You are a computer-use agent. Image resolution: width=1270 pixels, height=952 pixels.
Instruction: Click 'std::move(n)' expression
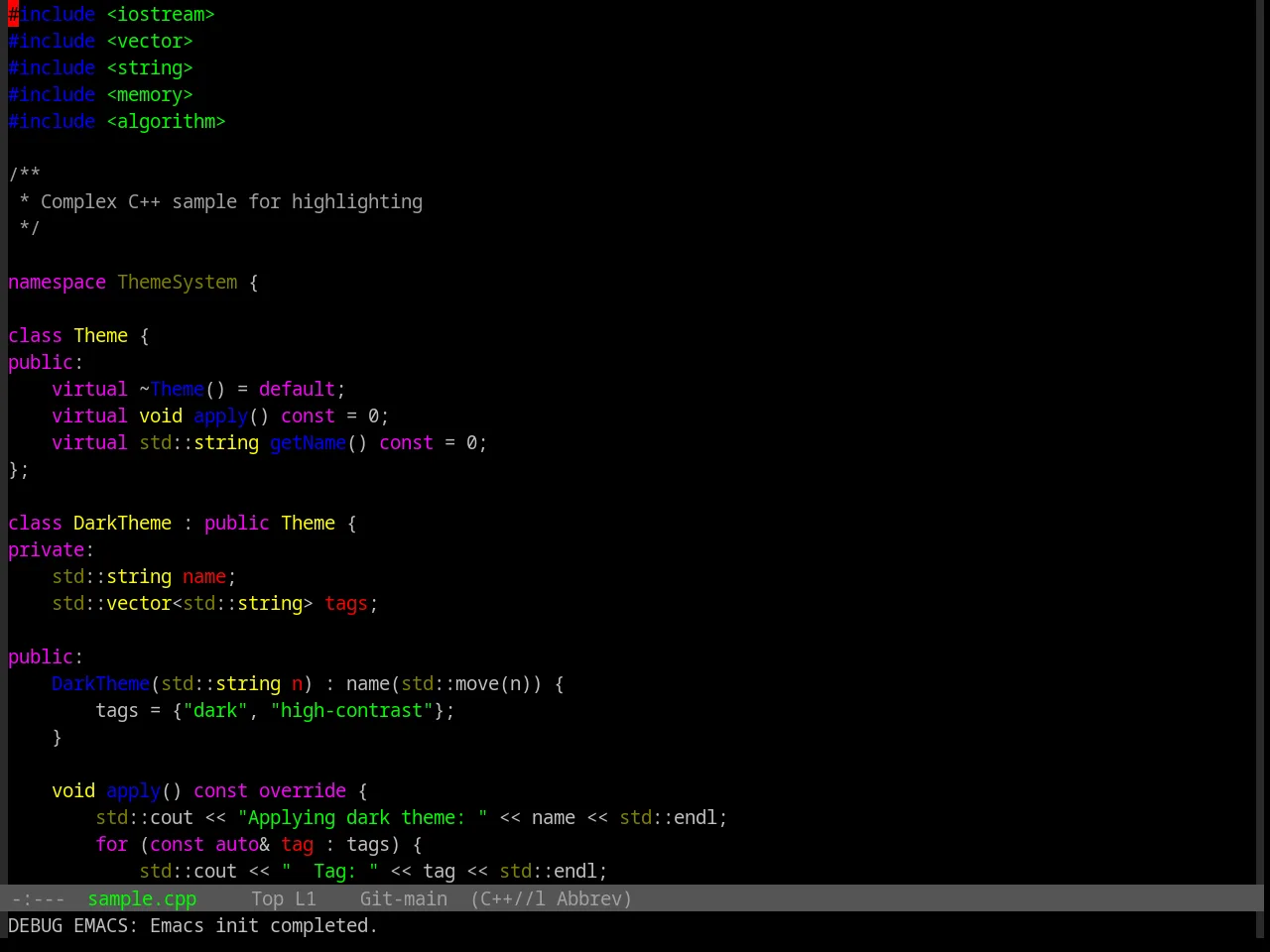[466, 683]
